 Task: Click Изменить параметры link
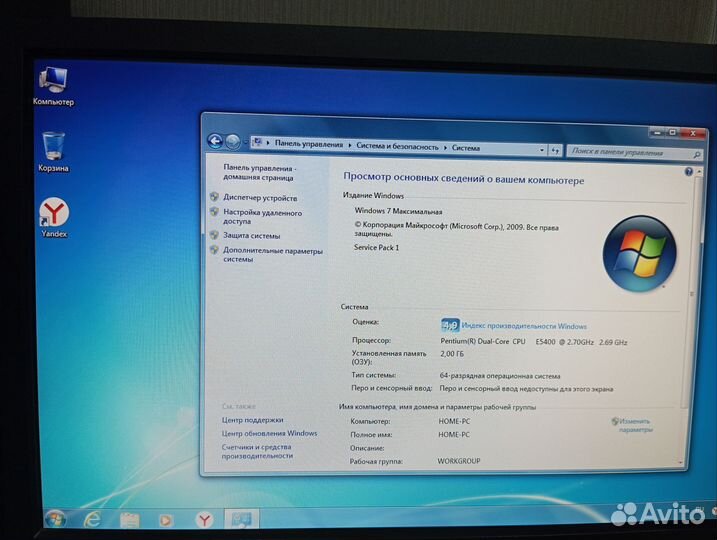(x=634, y=425)
